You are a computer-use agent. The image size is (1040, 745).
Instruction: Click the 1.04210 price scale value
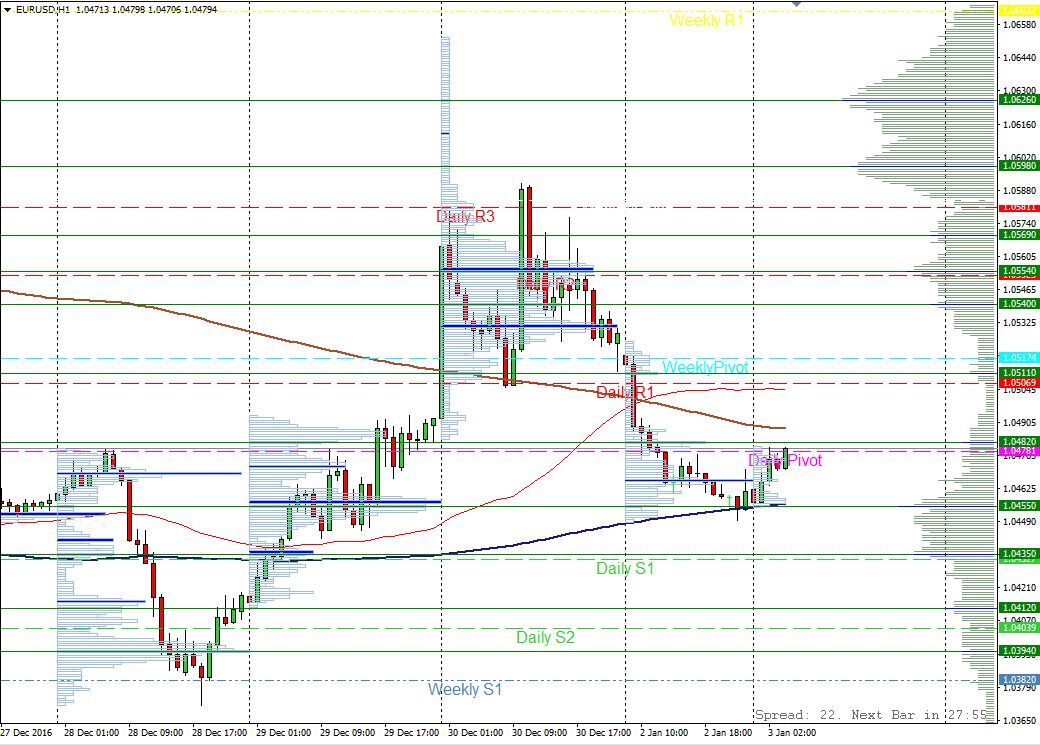1019,588
